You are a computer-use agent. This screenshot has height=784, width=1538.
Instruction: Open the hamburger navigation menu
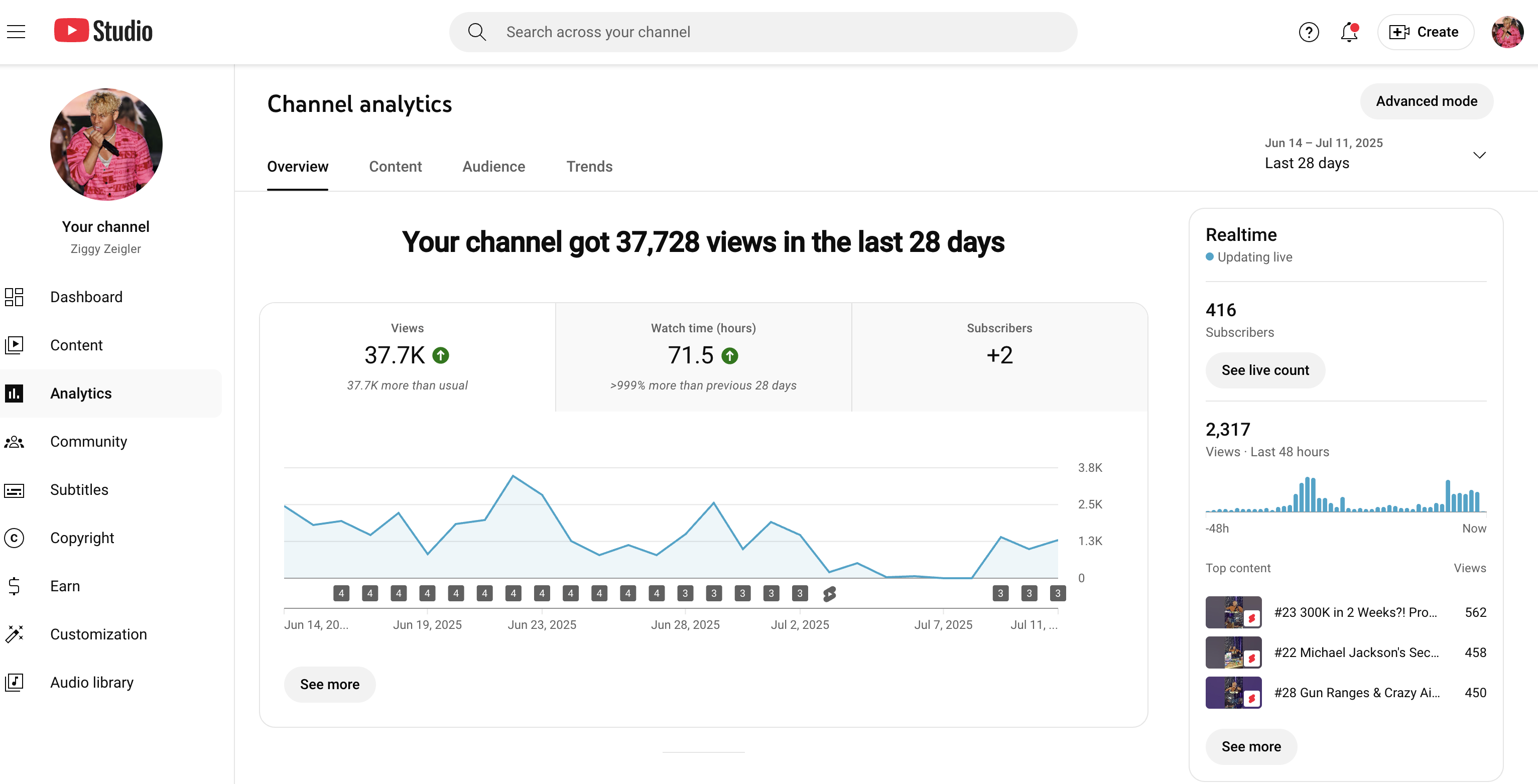(x=16, y=32)
